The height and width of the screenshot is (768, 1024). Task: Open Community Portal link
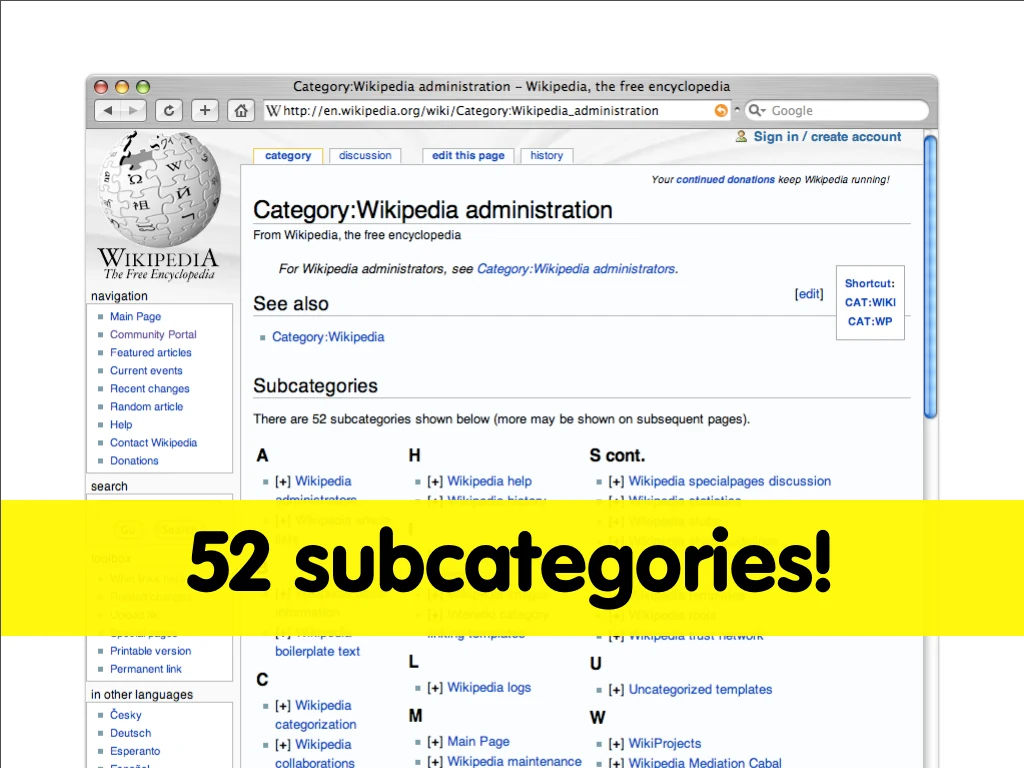153,334
